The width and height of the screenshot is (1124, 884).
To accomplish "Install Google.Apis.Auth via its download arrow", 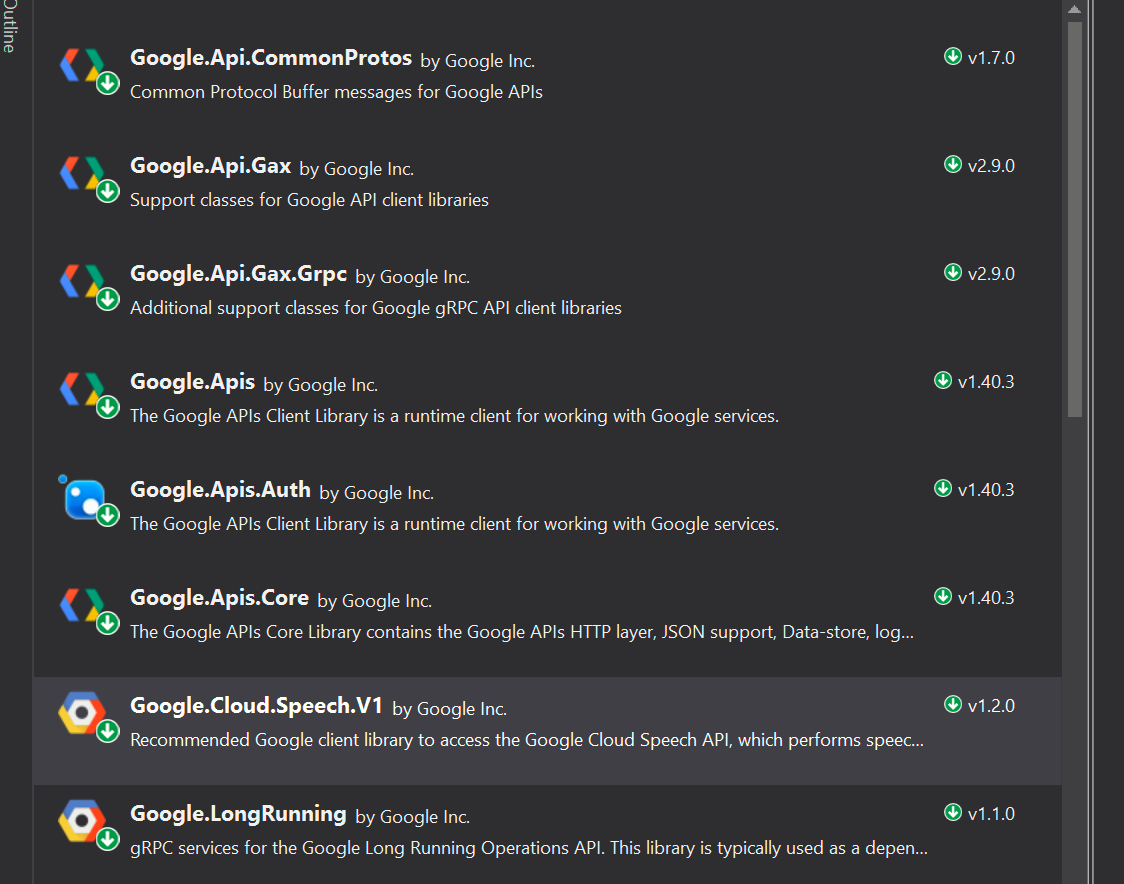I will click(x=943, y=489).
